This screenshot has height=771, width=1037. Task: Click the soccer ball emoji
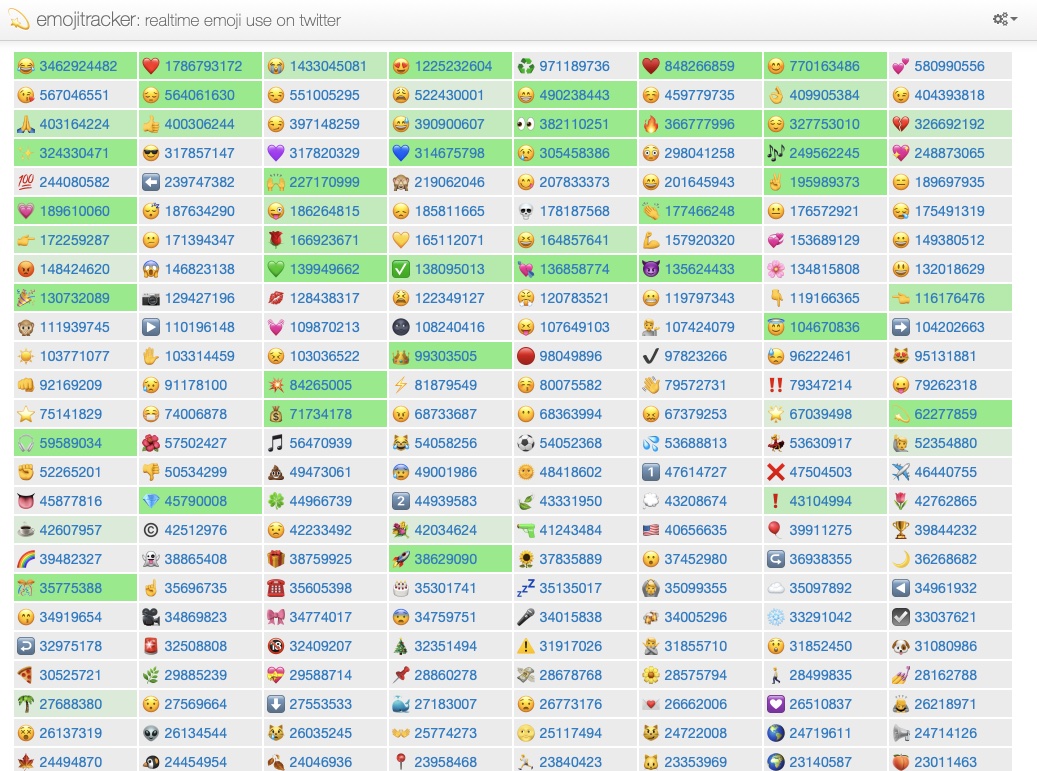pyautogui.click(x=526, y=444)
